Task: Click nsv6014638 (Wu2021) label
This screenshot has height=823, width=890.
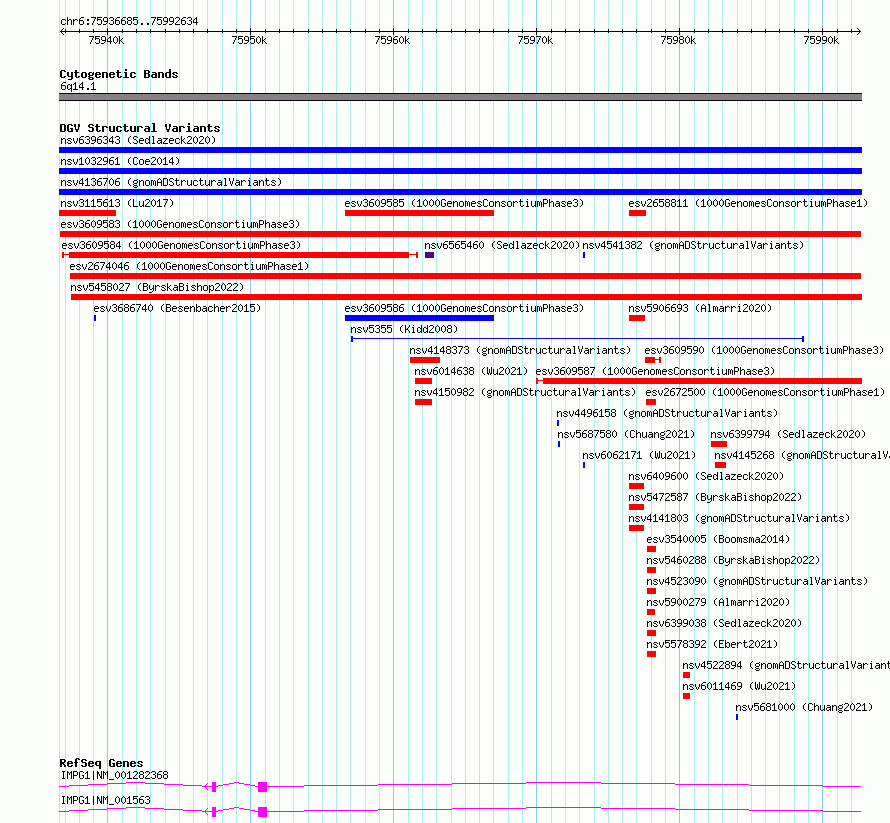Action: click(471, 371)
